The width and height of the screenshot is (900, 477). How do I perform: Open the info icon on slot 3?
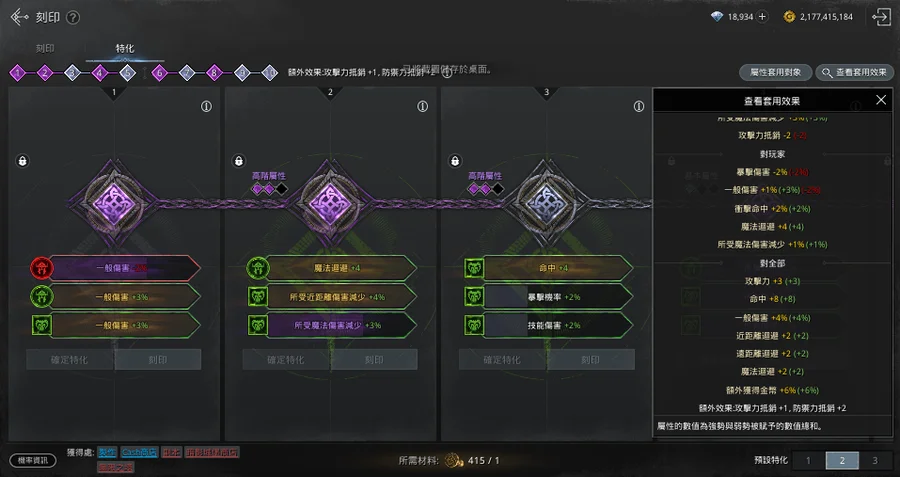pyautogui.click(x=639, y=107)
